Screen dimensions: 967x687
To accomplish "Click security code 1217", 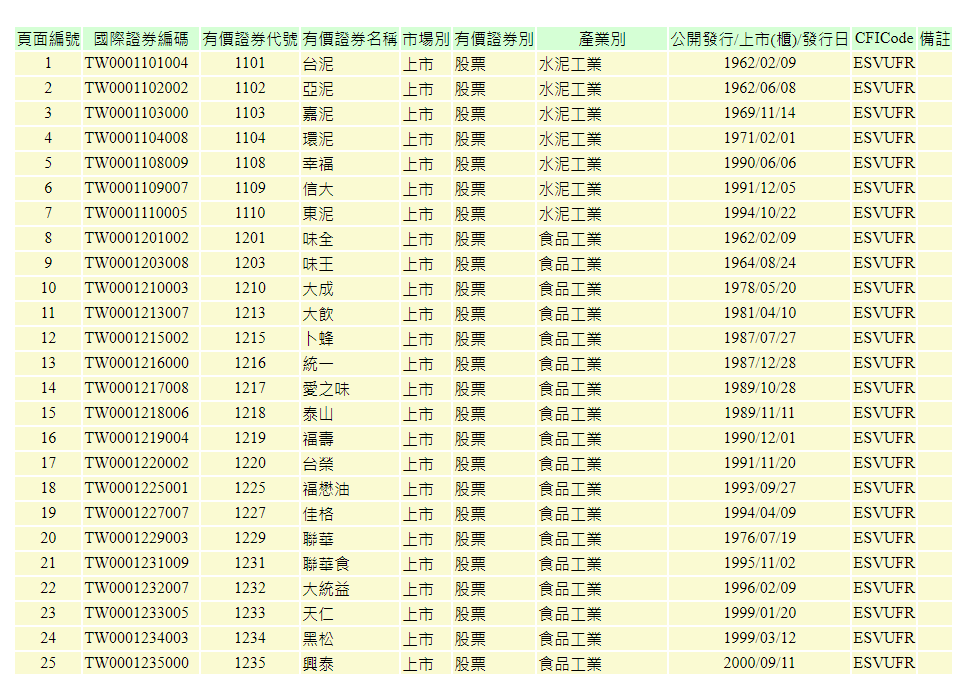I will 250,388.
